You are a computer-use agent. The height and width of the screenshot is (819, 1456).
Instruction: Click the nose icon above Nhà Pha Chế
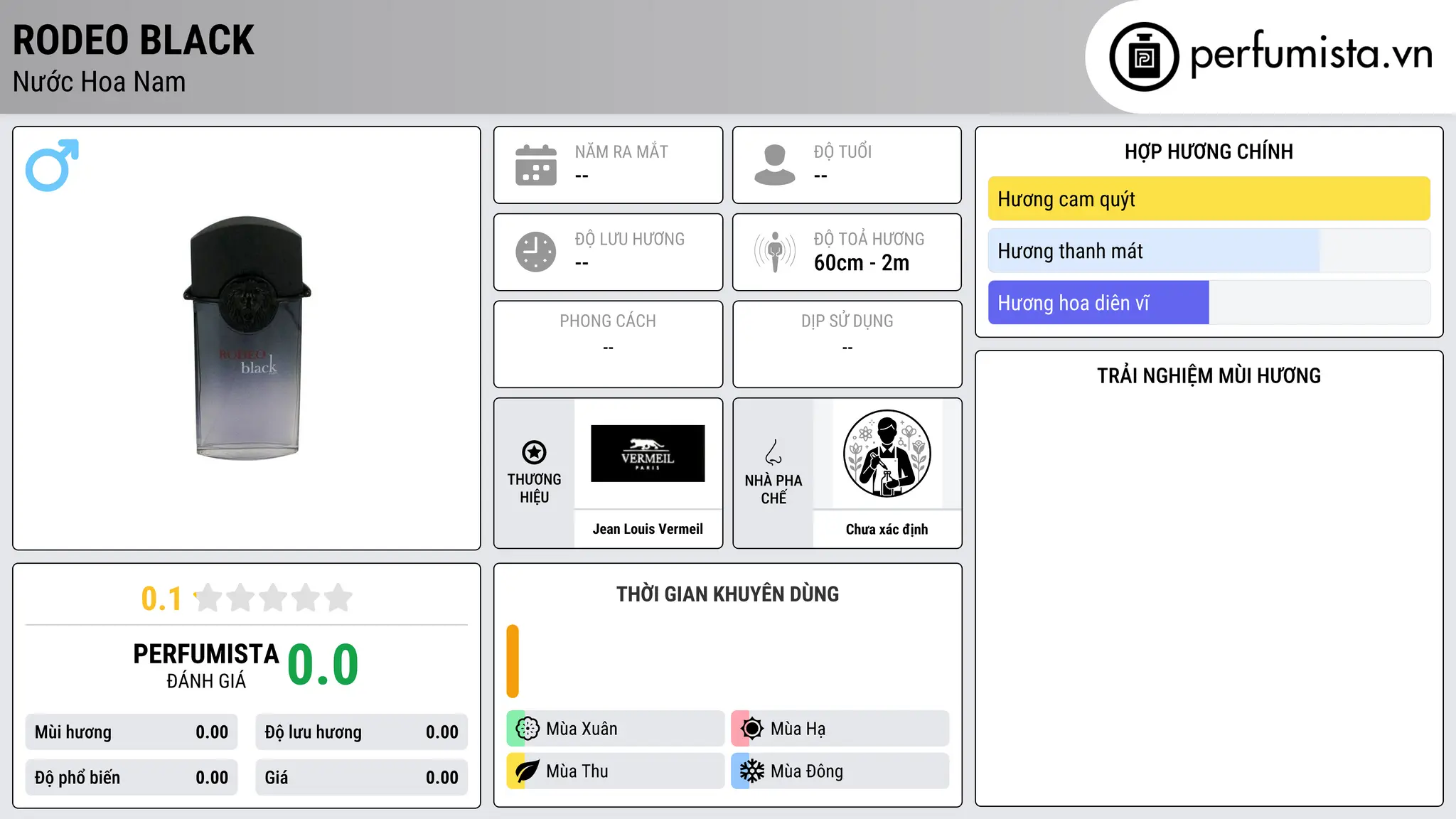tap(773, 452)
